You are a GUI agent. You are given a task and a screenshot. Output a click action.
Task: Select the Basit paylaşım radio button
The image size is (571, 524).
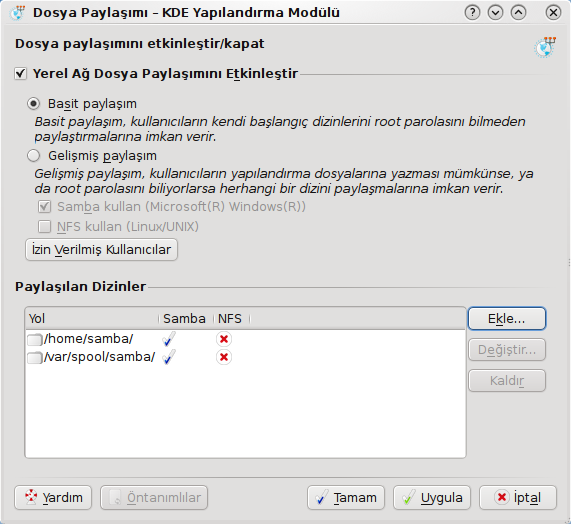(x=34, y=104)
